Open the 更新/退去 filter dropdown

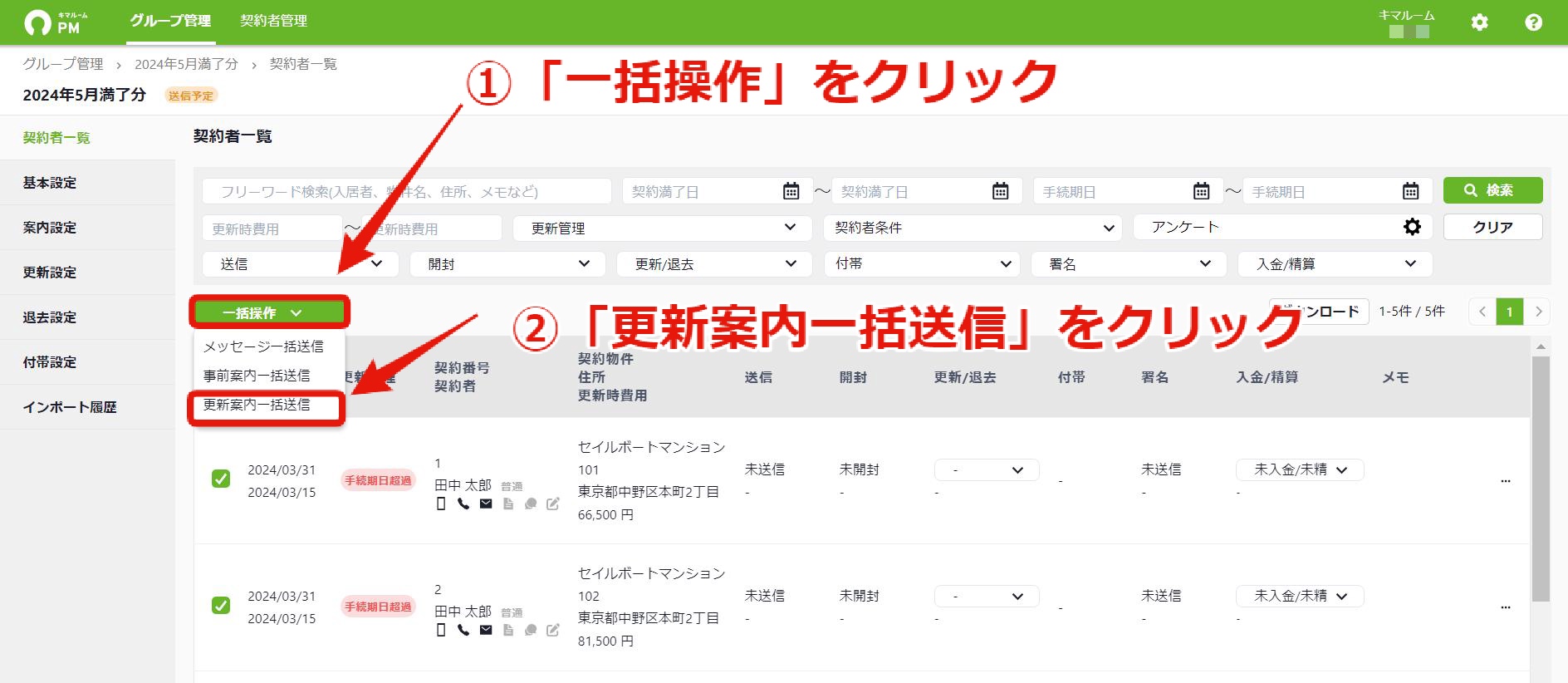pyautogui.click(x=714, y=264)
